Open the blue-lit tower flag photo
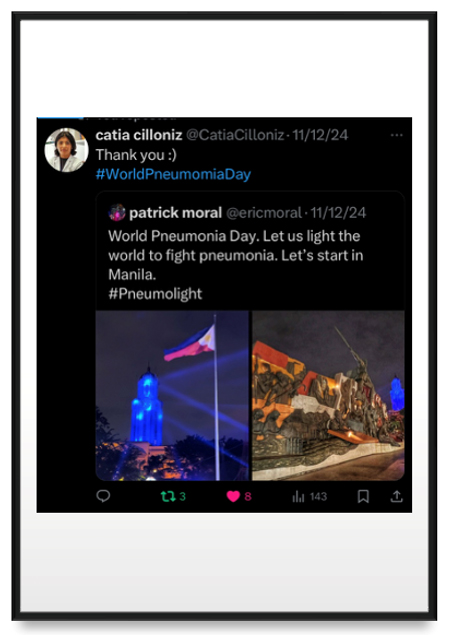 point(172,396)
